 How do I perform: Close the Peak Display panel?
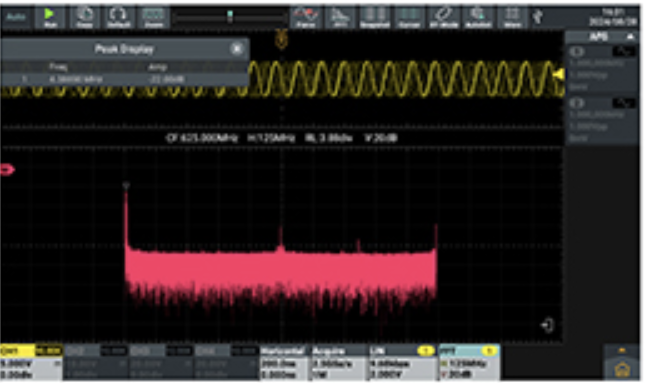point(237,49)
